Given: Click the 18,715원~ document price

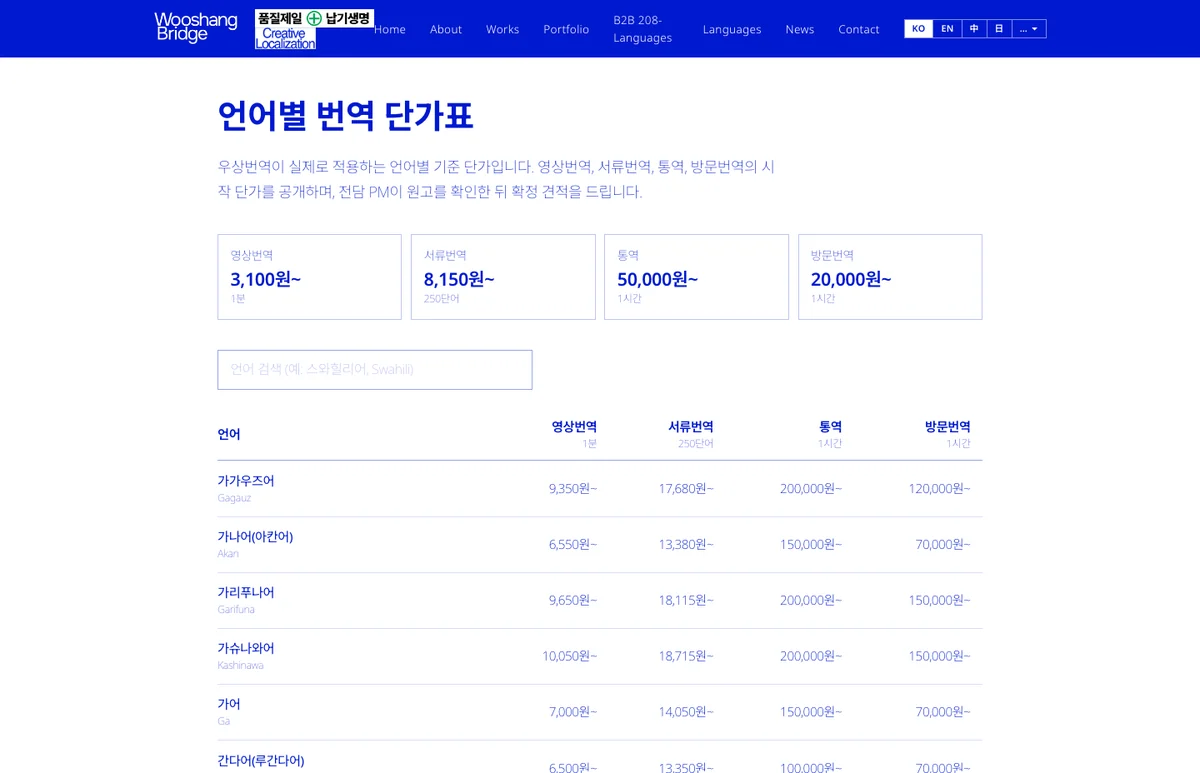Looking at the screenshot, I should pos(686,657).
